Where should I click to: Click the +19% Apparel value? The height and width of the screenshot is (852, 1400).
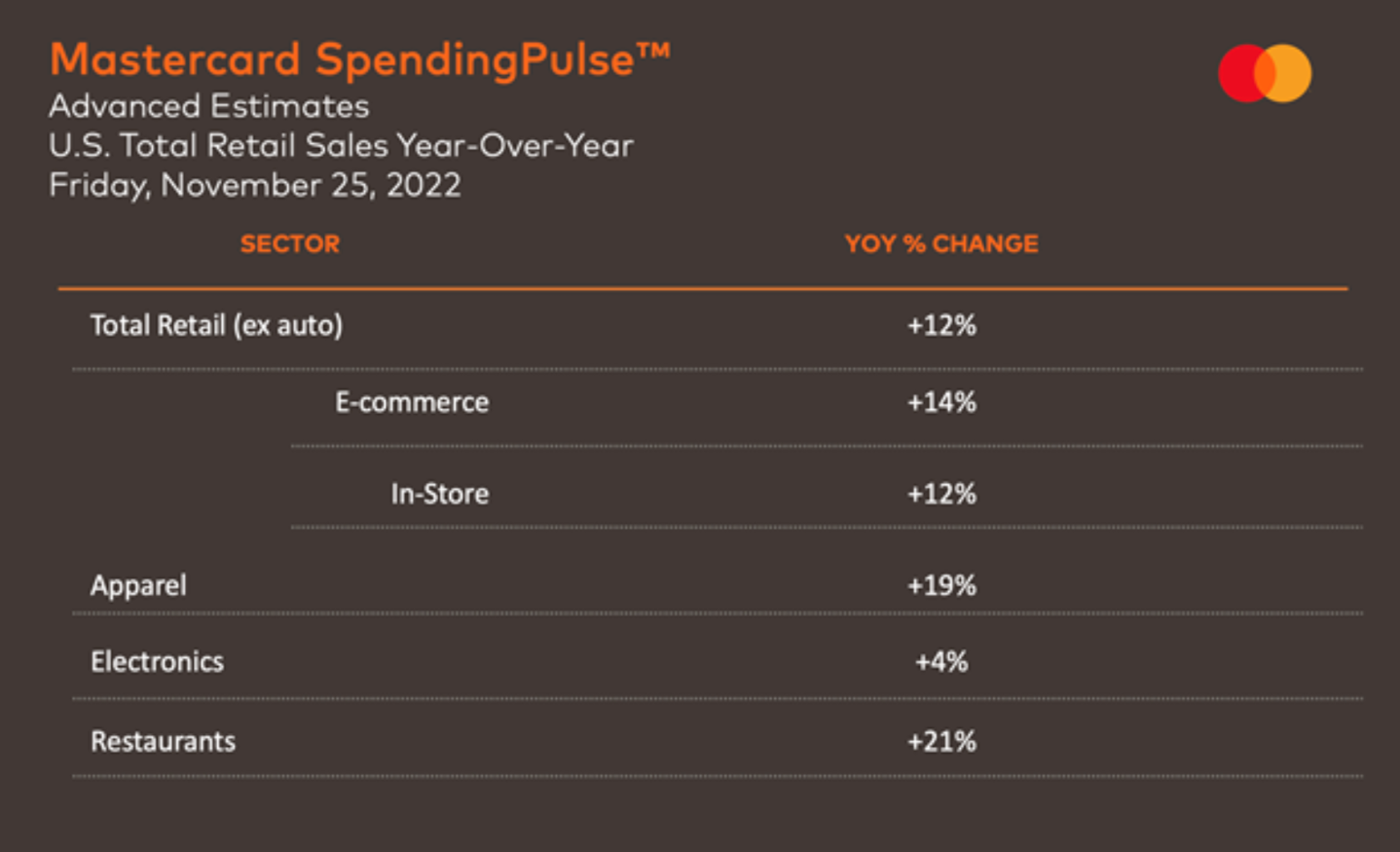coord(941,585)
